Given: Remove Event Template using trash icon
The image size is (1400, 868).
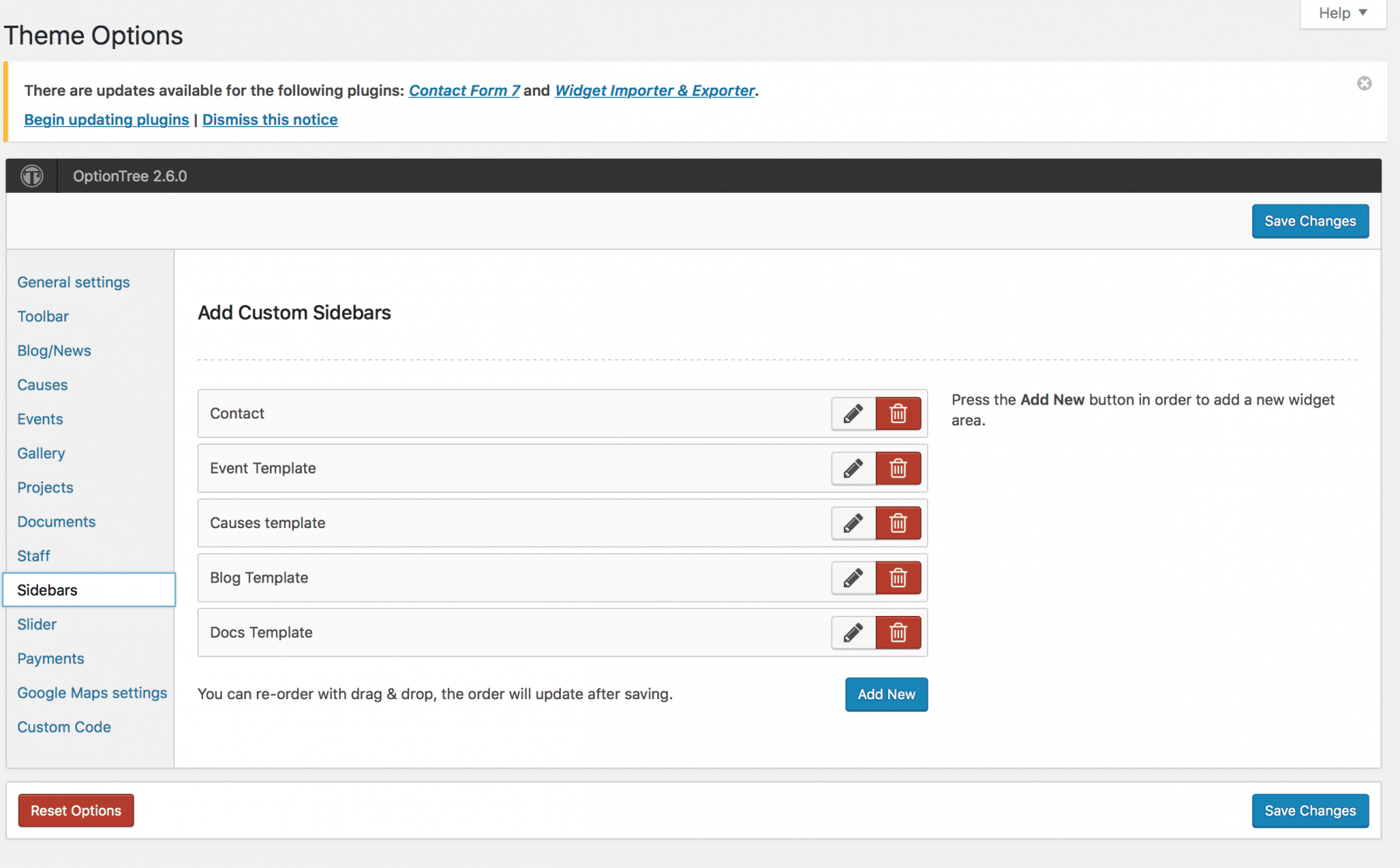Looking at the screenshot, I should pyautogui.click(x=898, y=468).
